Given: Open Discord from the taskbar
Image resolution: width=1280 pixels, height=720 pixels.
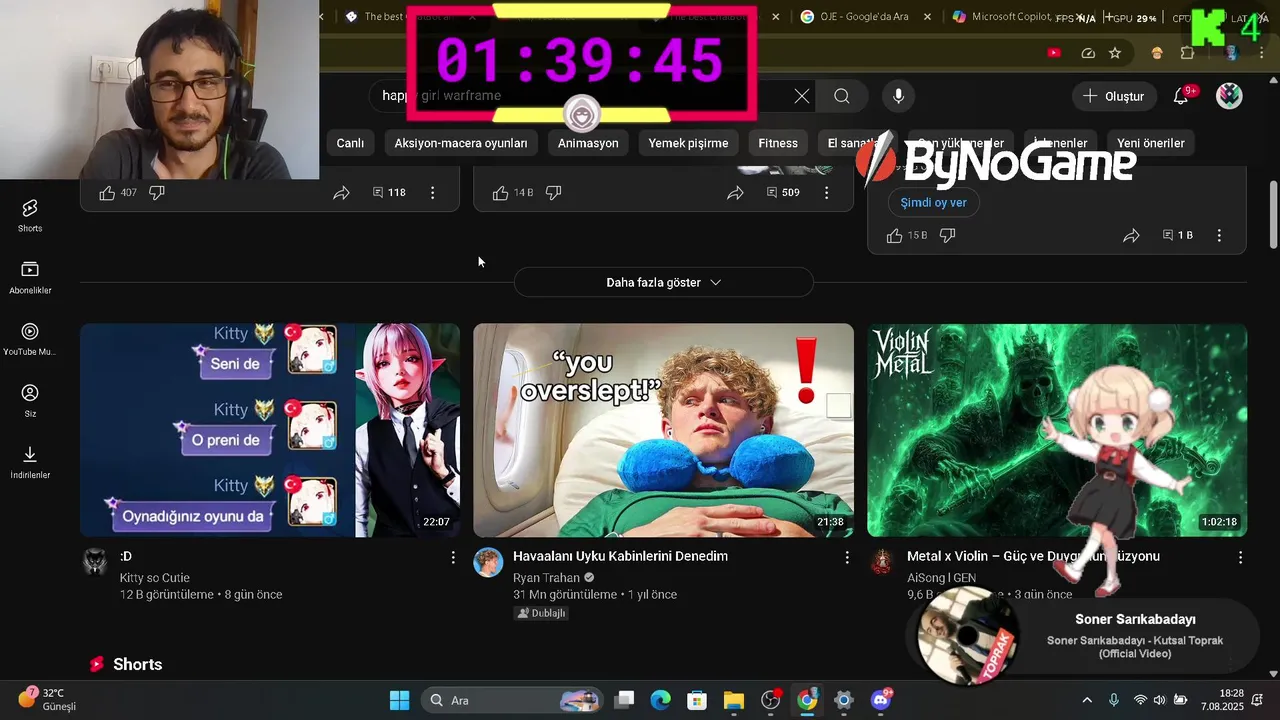Looking at the screenshot, I should point(881,700).
